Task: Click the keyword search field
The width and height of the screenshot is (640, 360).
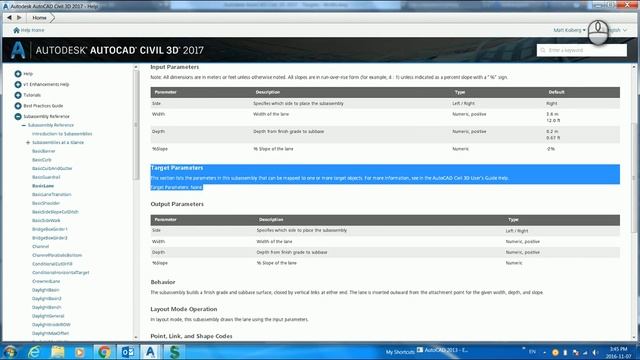Action: click(582, 50)
